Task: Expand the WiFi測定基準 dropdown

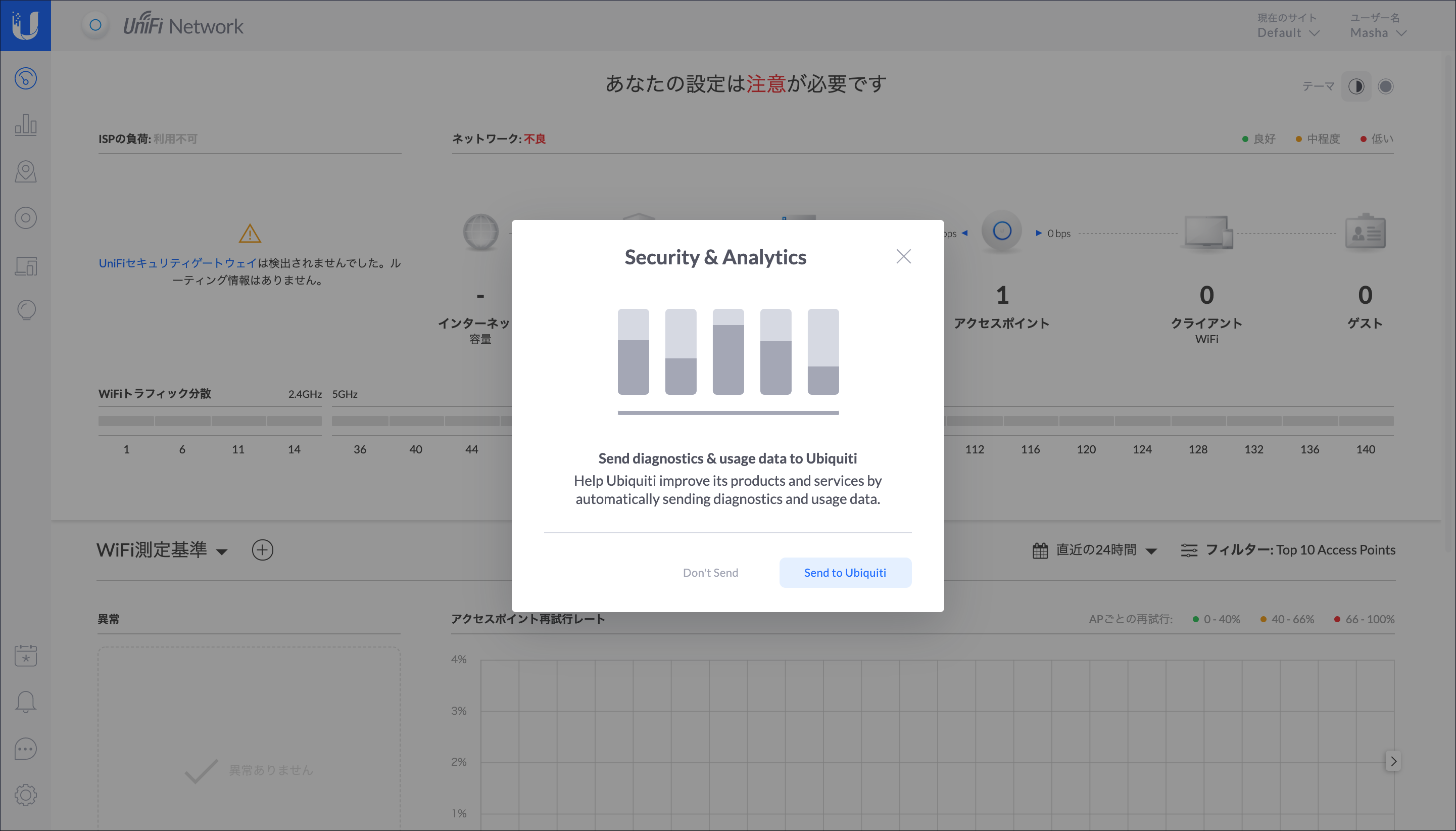Action: (162, 549)
